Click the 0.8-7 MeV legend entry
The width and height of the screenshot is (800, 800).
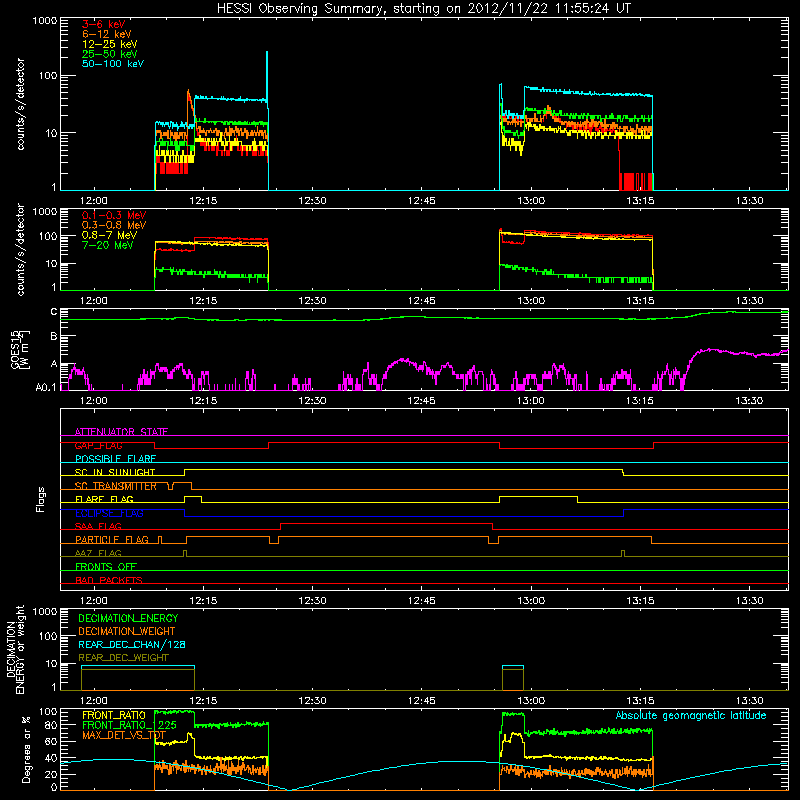coord(109,235)
